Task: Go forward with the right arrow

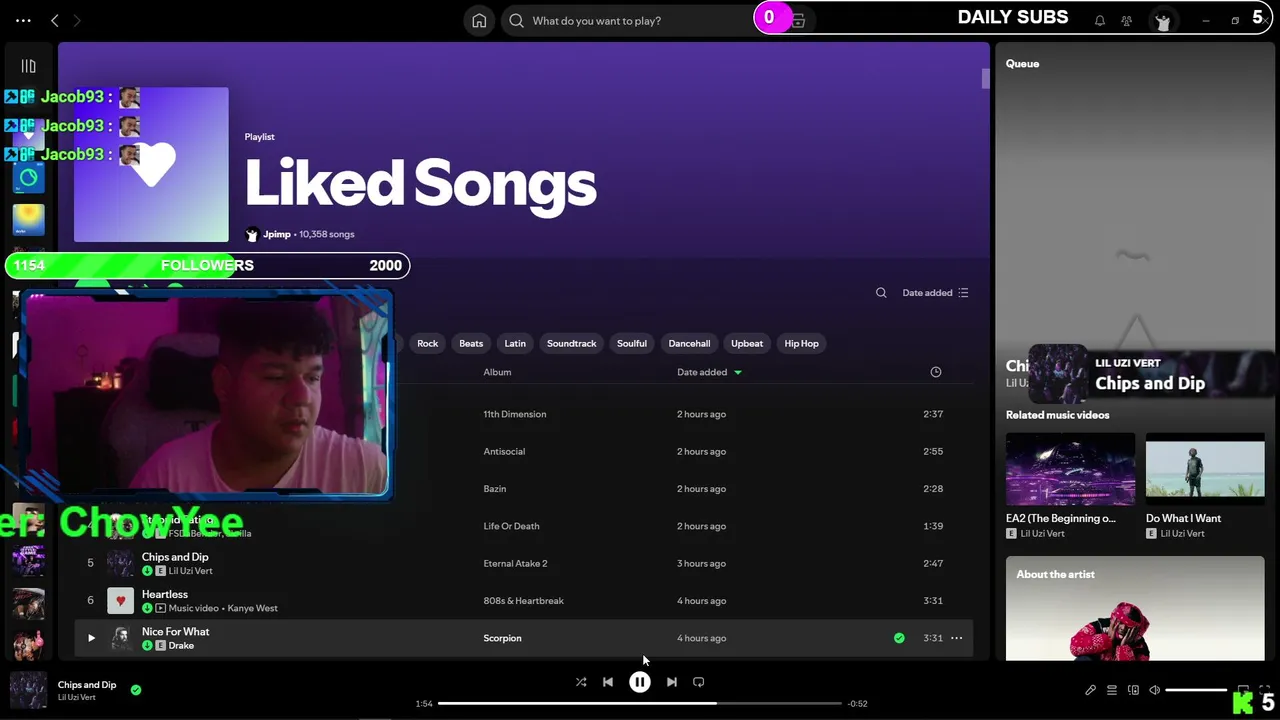Action: click(77, 20)
